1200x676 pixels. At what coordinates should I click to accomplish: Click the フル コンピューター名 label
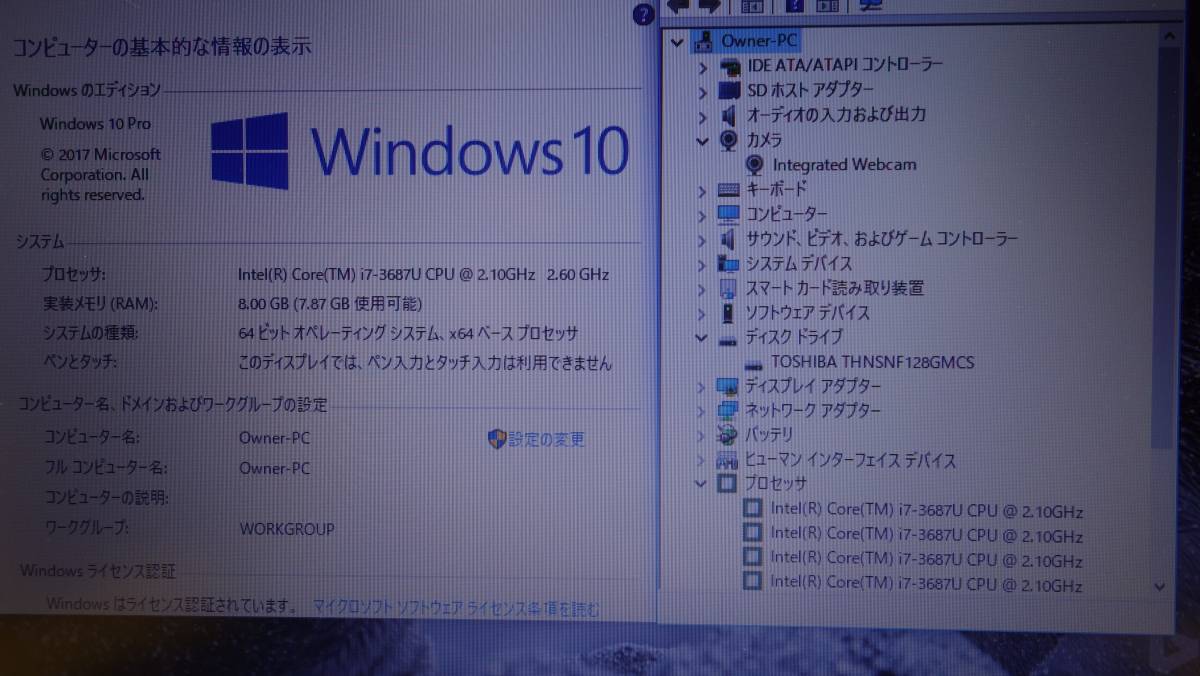(106, 467)
